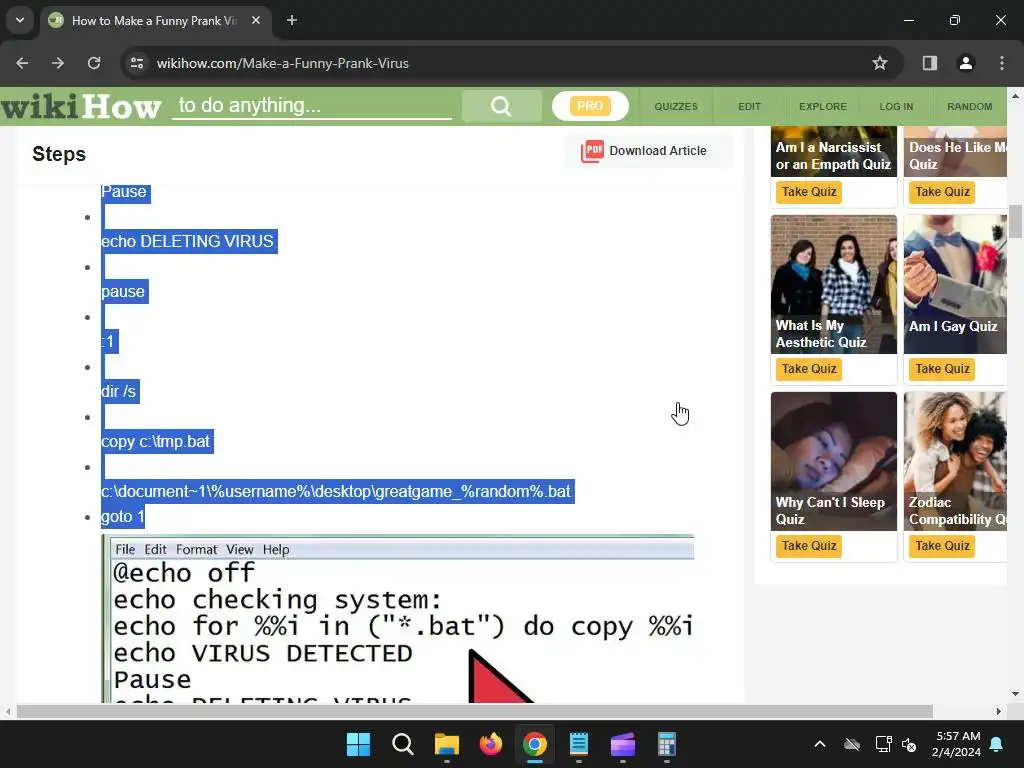Bookmark this page with the star icon
The width and height of the screenshot is (1024, 768).
[x=880, y=63]
